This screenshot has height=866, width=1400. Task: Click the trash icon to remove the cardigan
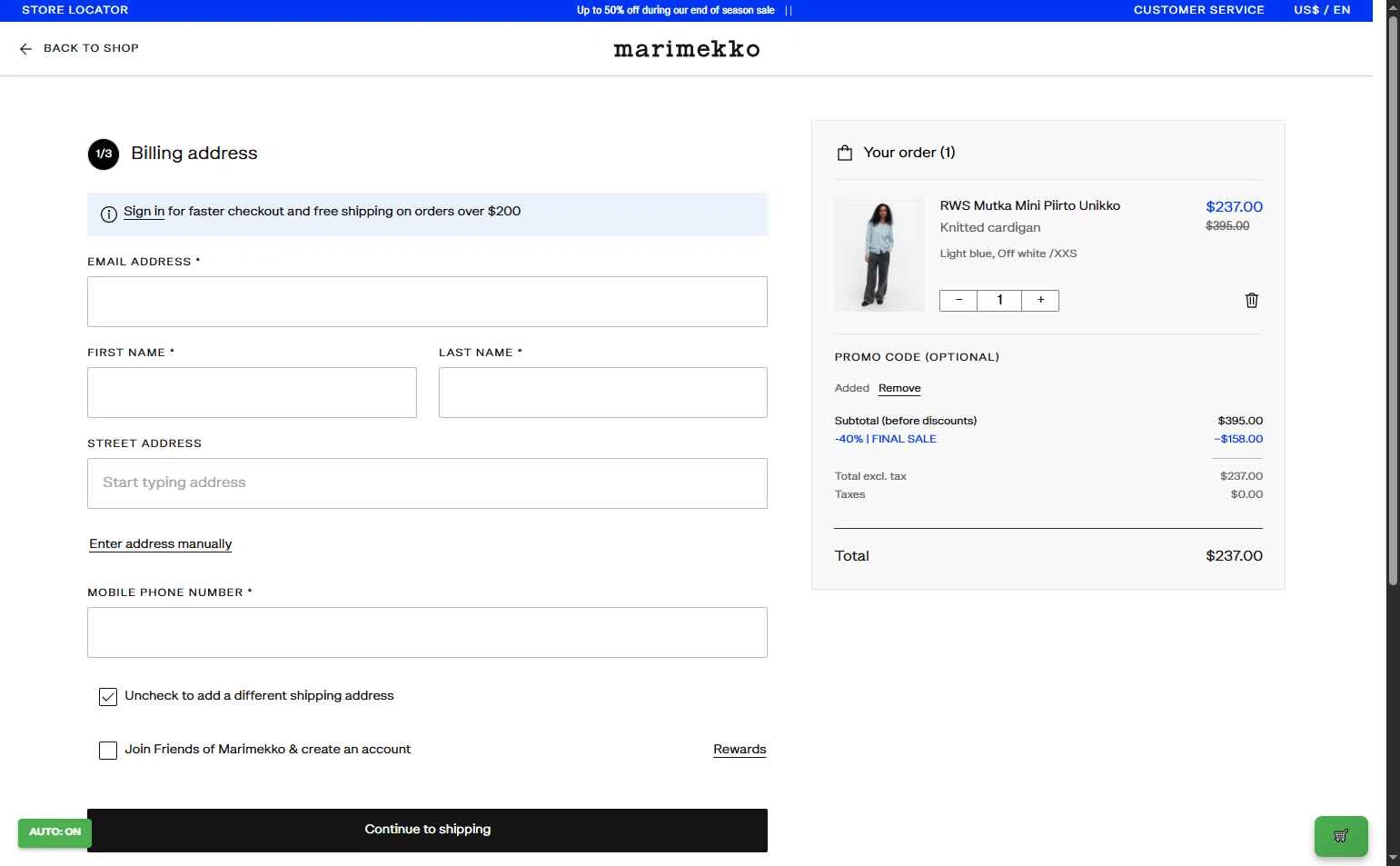coord(1251,300)
